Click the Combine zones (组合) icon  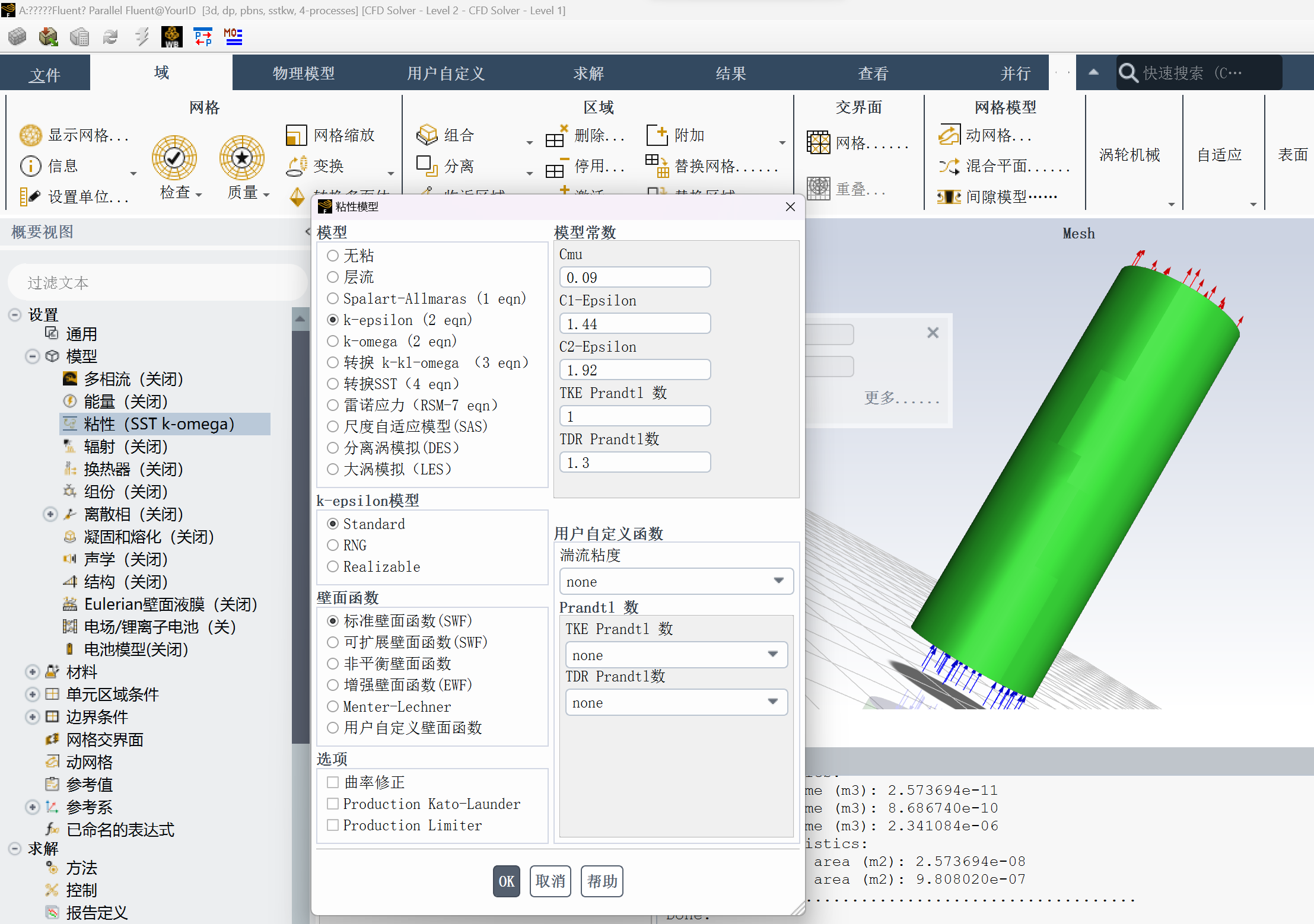tap(427, 135)
